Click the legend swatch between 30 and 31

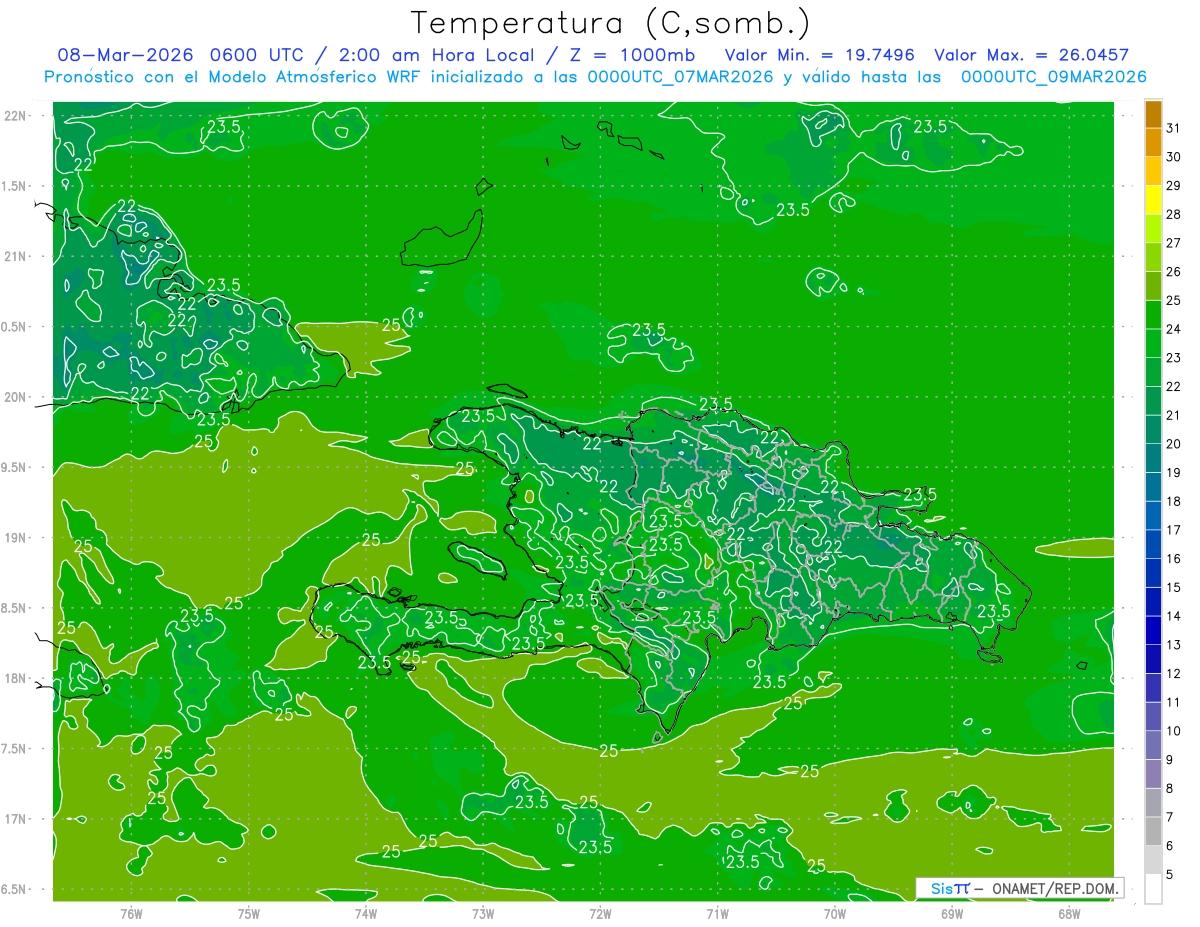1153,142
